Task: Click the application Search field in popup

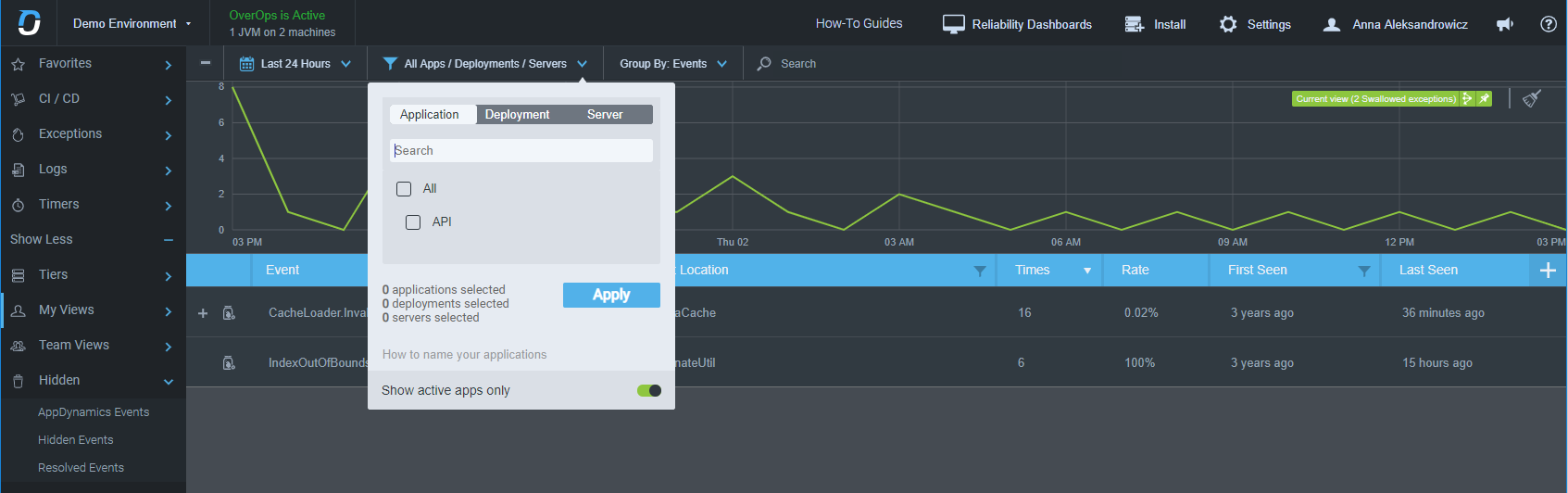Action: pos(521,151)
